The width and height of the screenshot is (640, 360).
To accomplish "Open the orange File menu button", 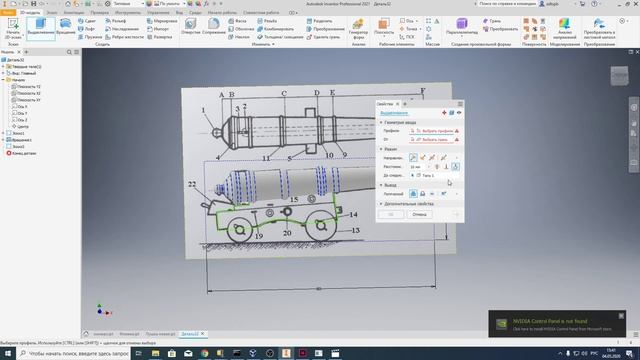I will coord(8,13).
